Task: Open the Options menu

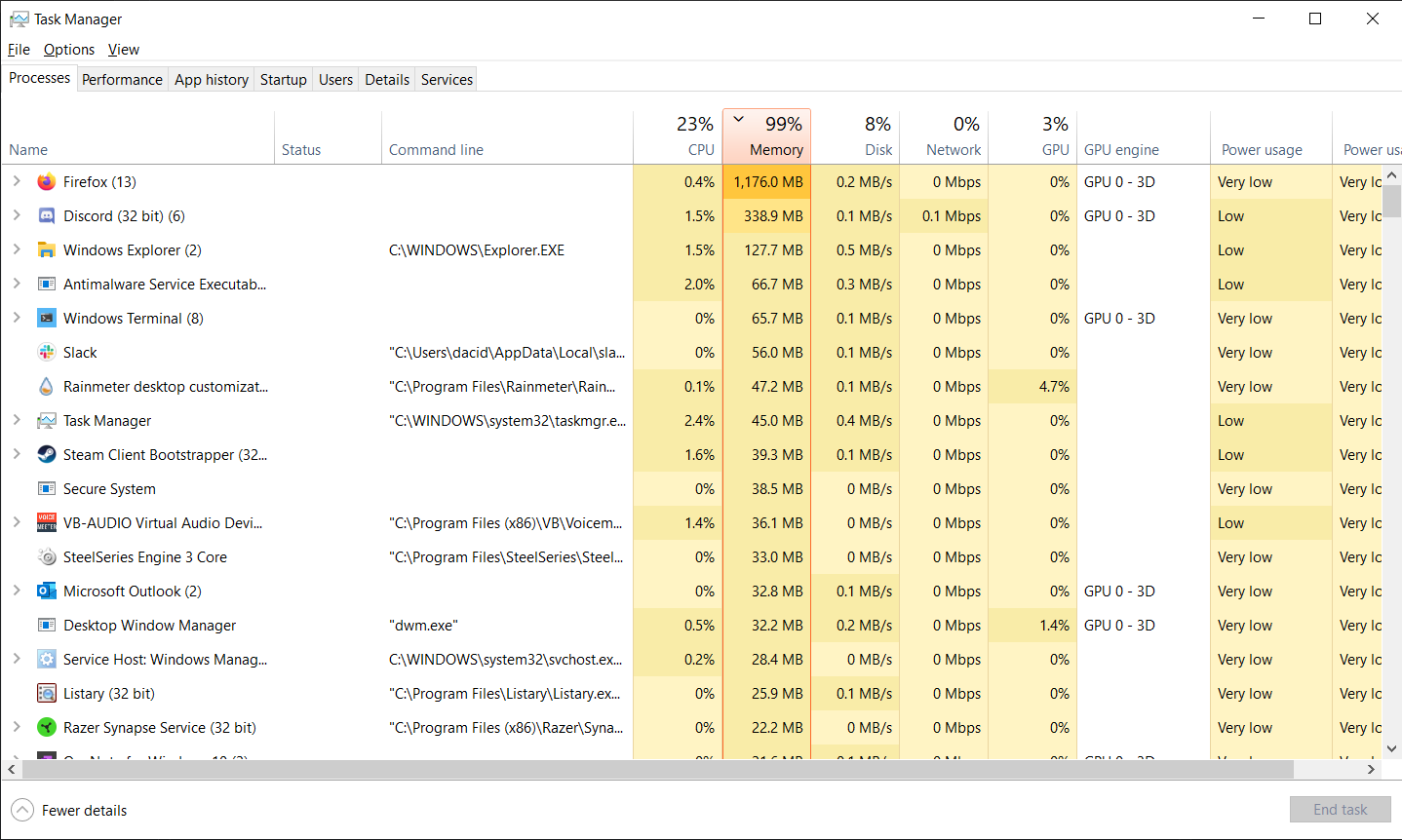Action: pos(68,49)
